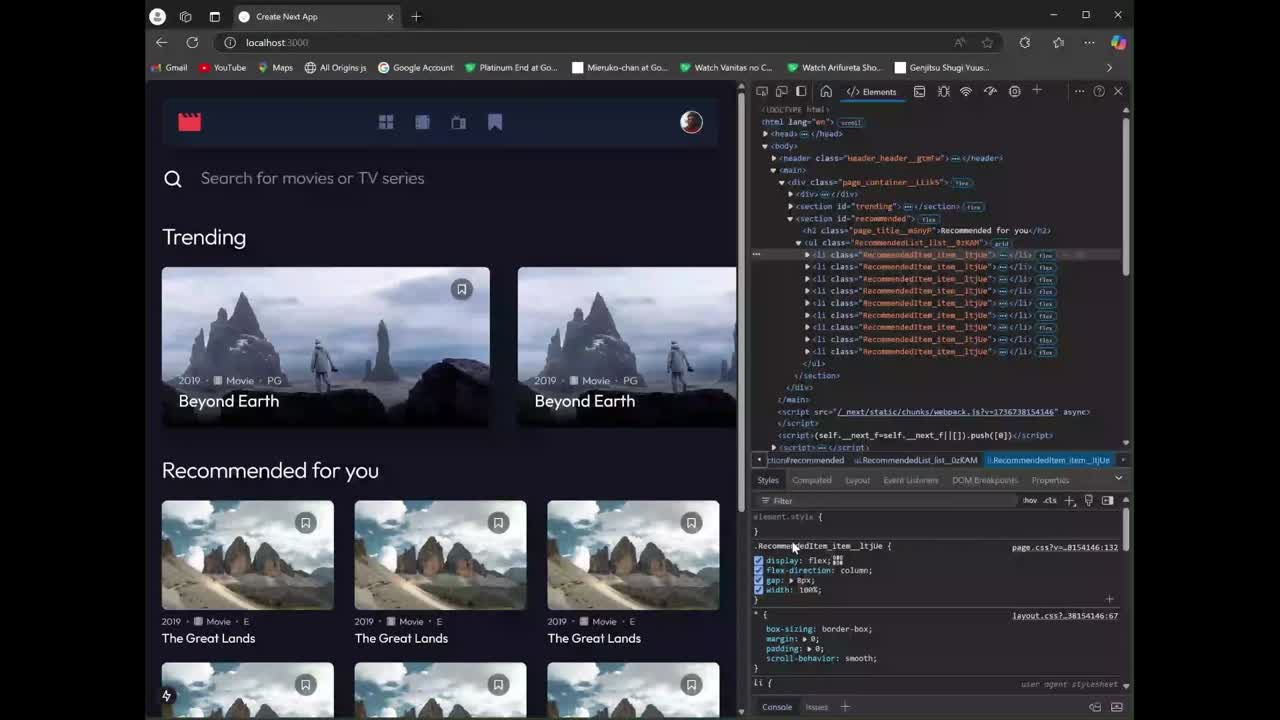Click the red movie clapper logo

190,122
